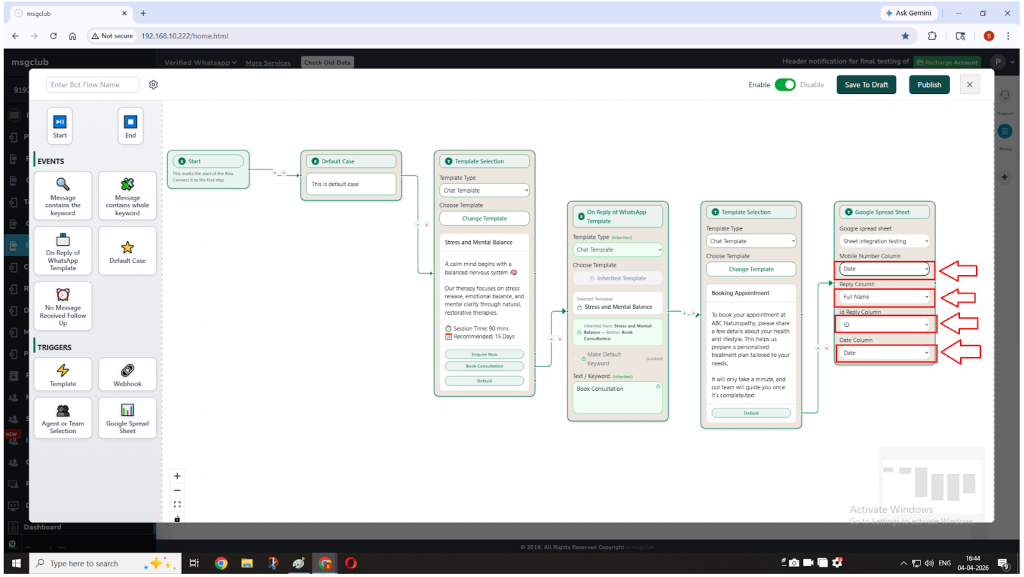Open the Google spread sheet selection dropdown
This screenshot has height=577, width=1024.
coord(885,241)
